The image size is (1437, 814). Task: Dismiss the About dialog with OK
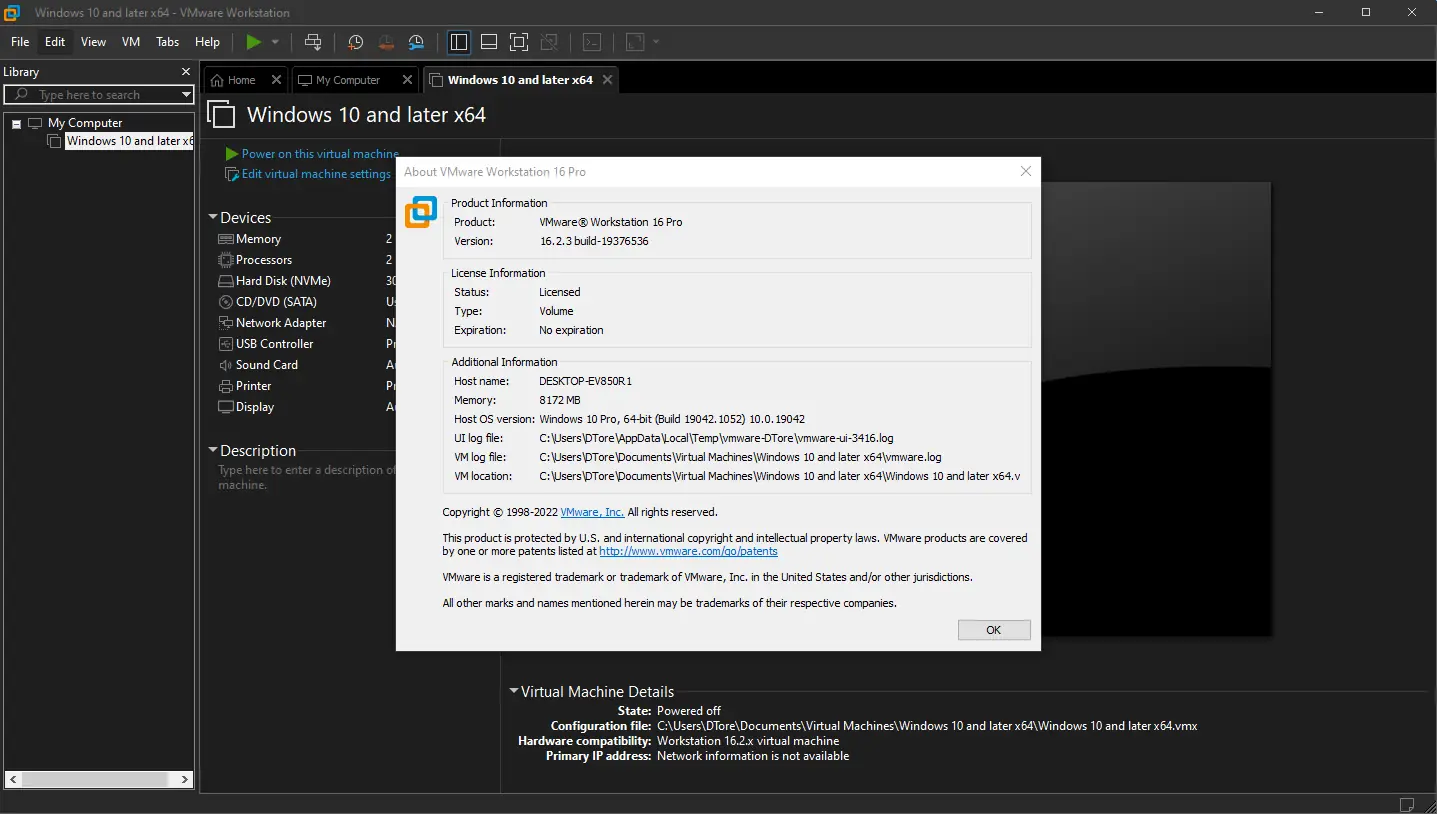coord(993,629)
